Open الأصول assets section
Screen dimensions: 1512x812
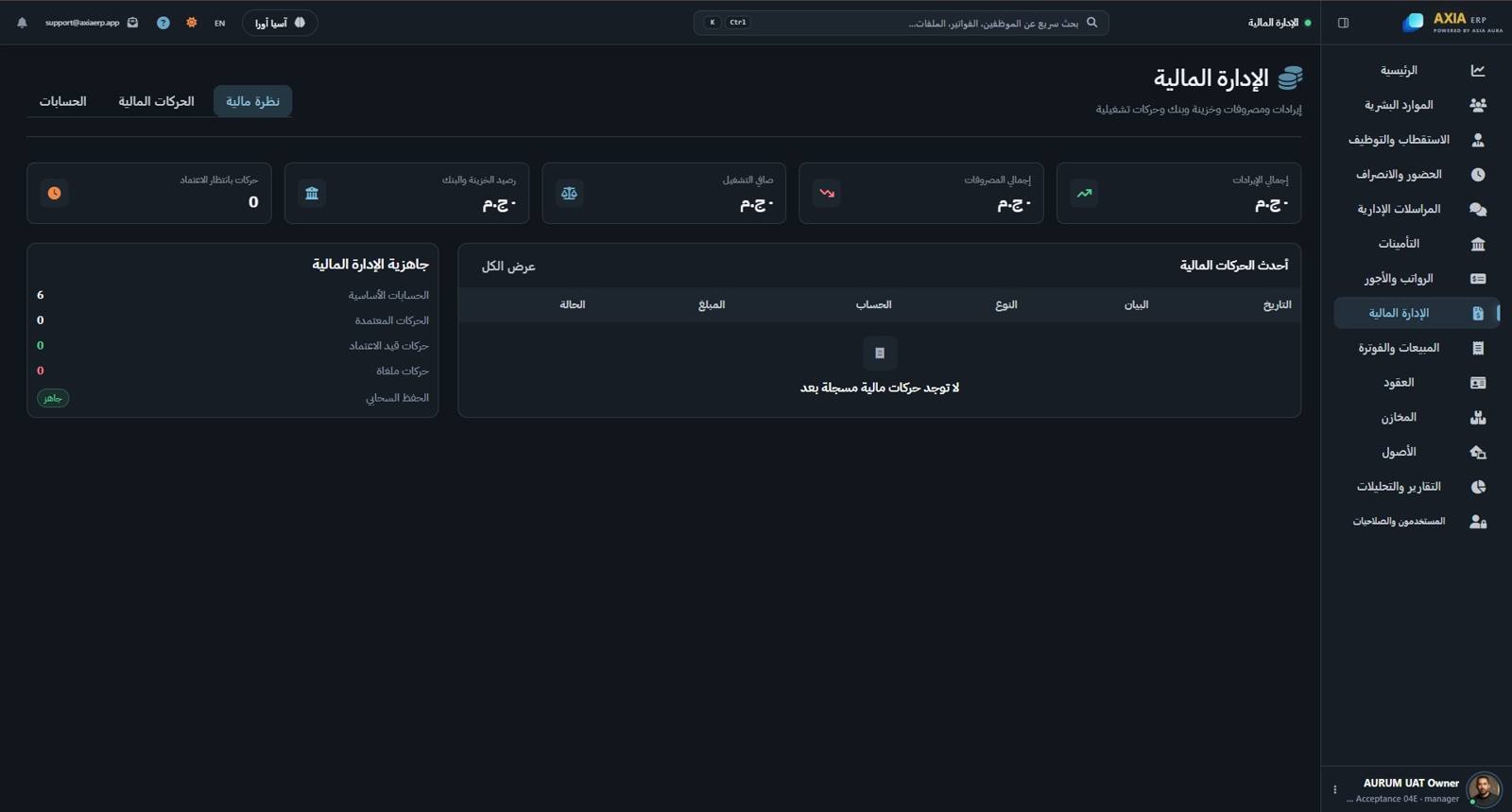tap(1416, 452)
